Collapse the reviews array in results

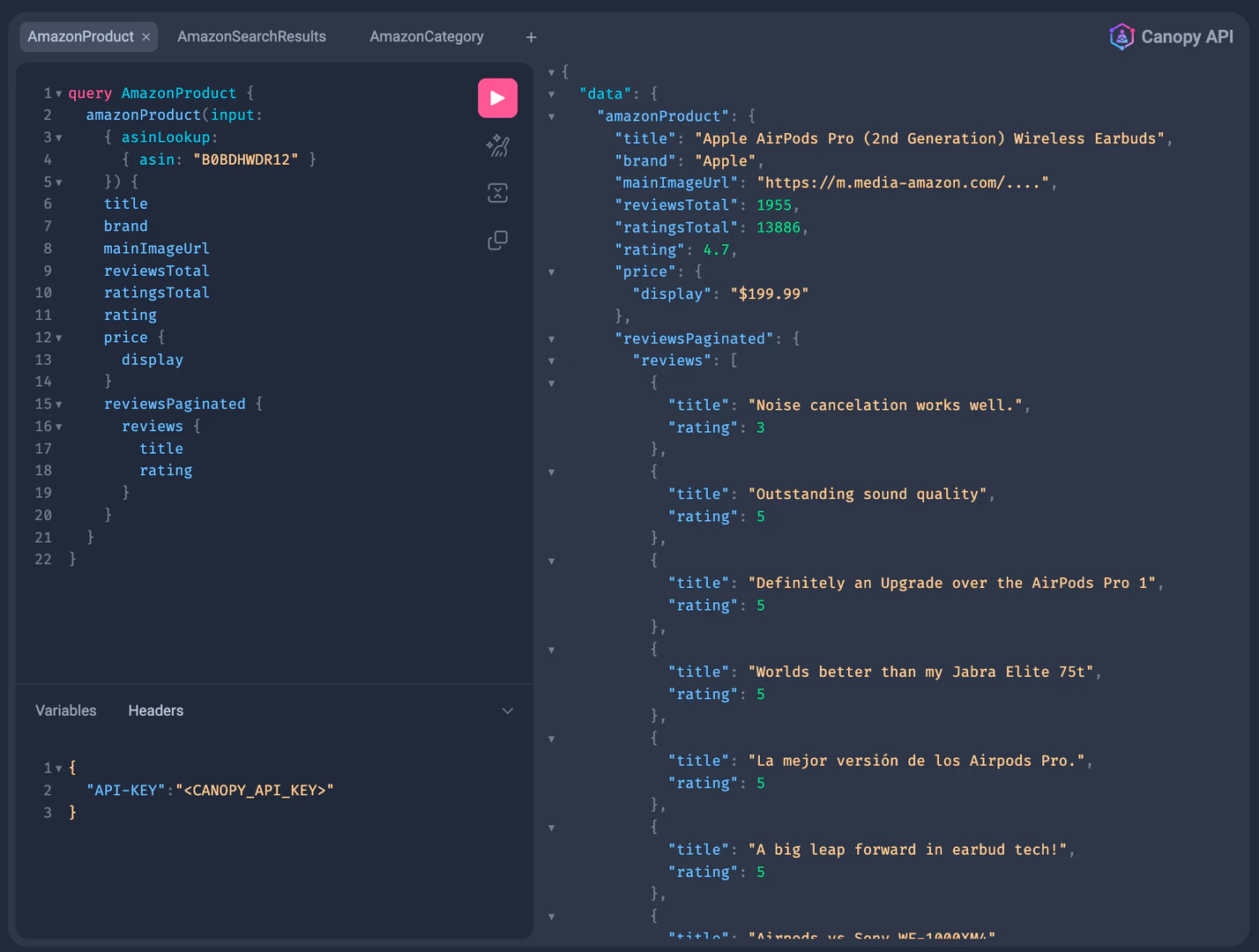[552, 361]
